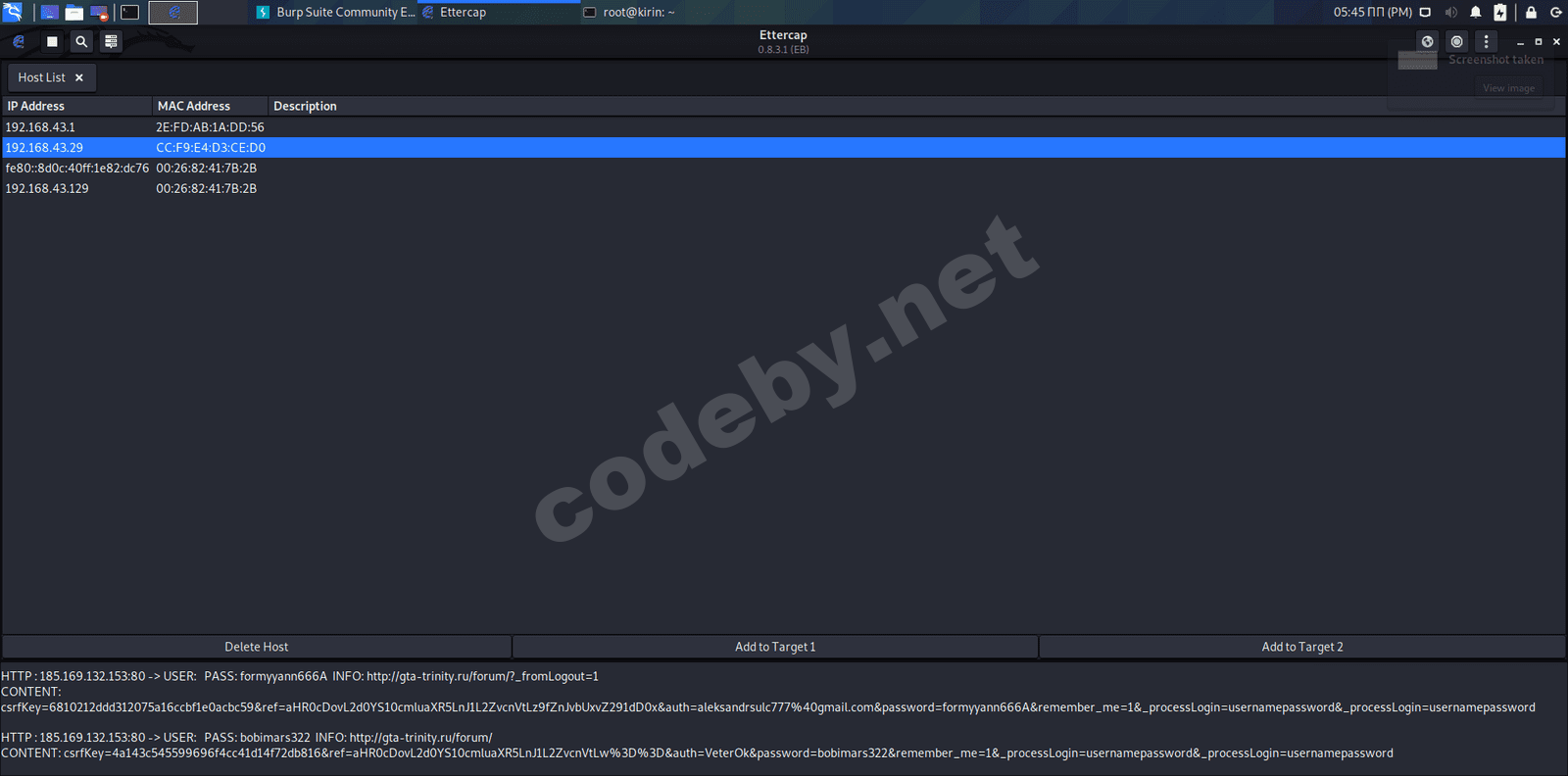Select the fe80::8d0c:40ff:1e82:dc76 host row

(783, 169)
